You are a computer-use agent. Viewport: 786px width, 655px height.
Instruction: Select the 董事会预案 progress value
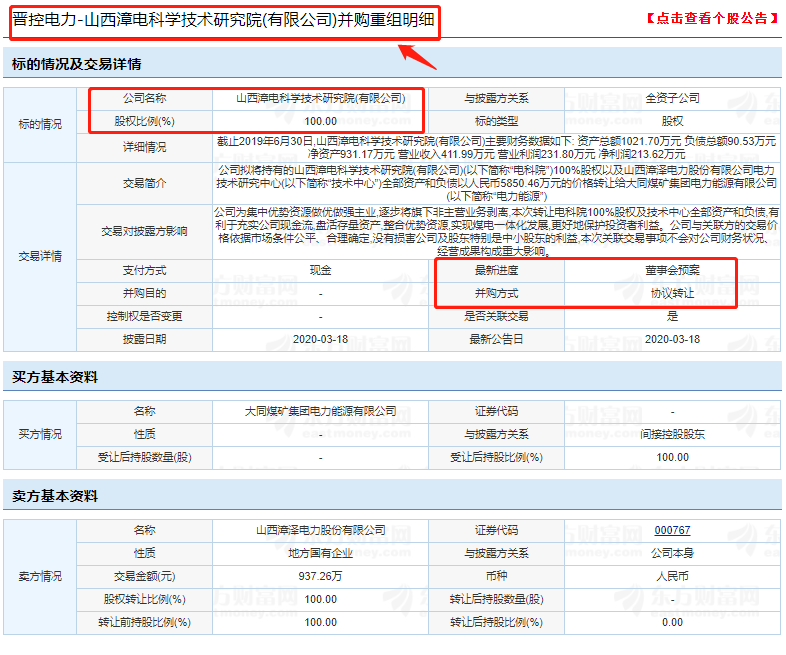[x=673, y=271]
